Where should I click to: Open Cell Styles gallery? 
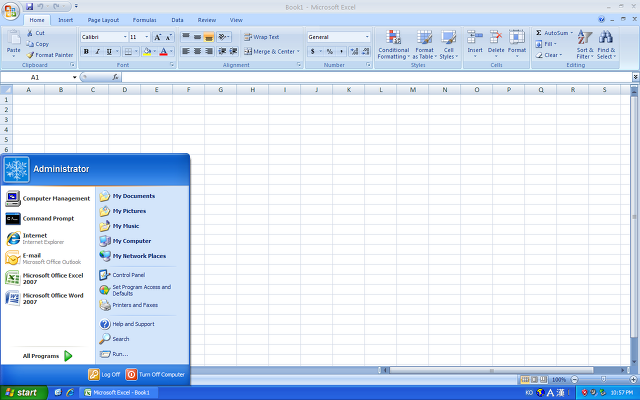tap(449, 45)
